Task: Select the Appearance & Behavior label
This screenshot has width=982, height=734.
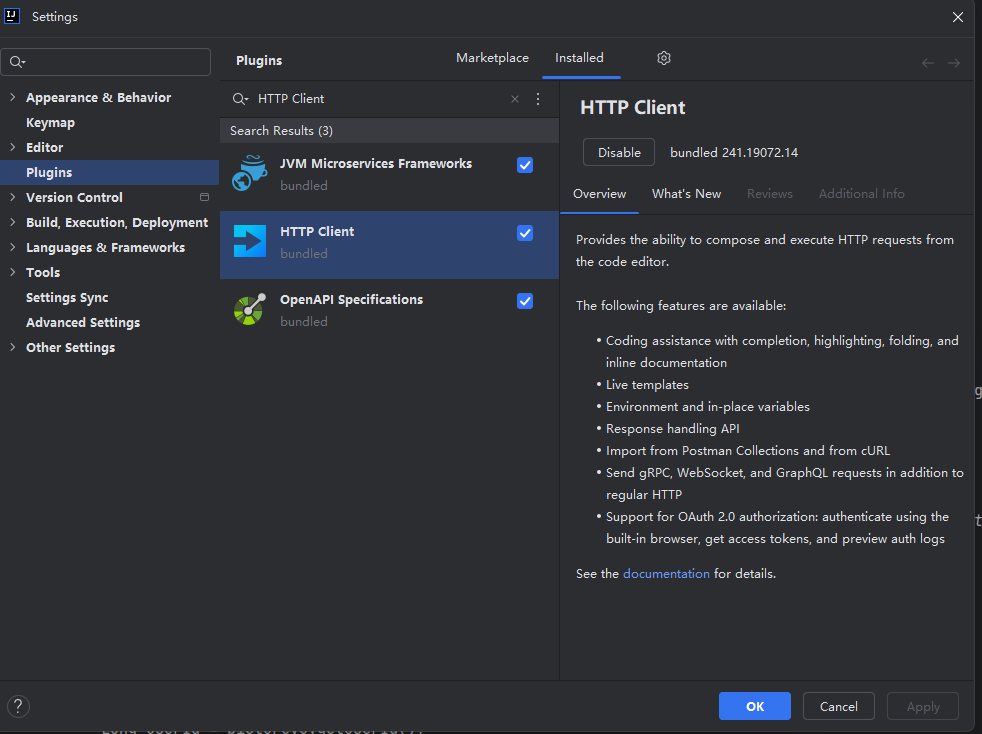Action: pos(98,97)
